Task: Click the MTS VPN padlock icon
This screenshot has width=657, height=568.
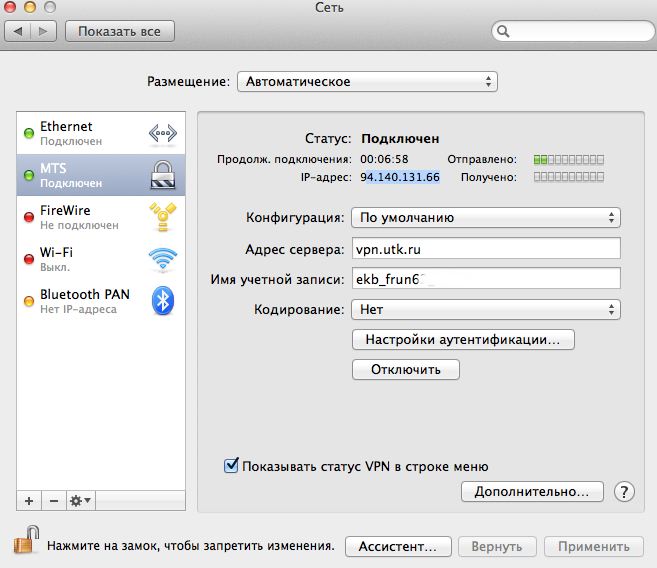Action: coord(162,176)
